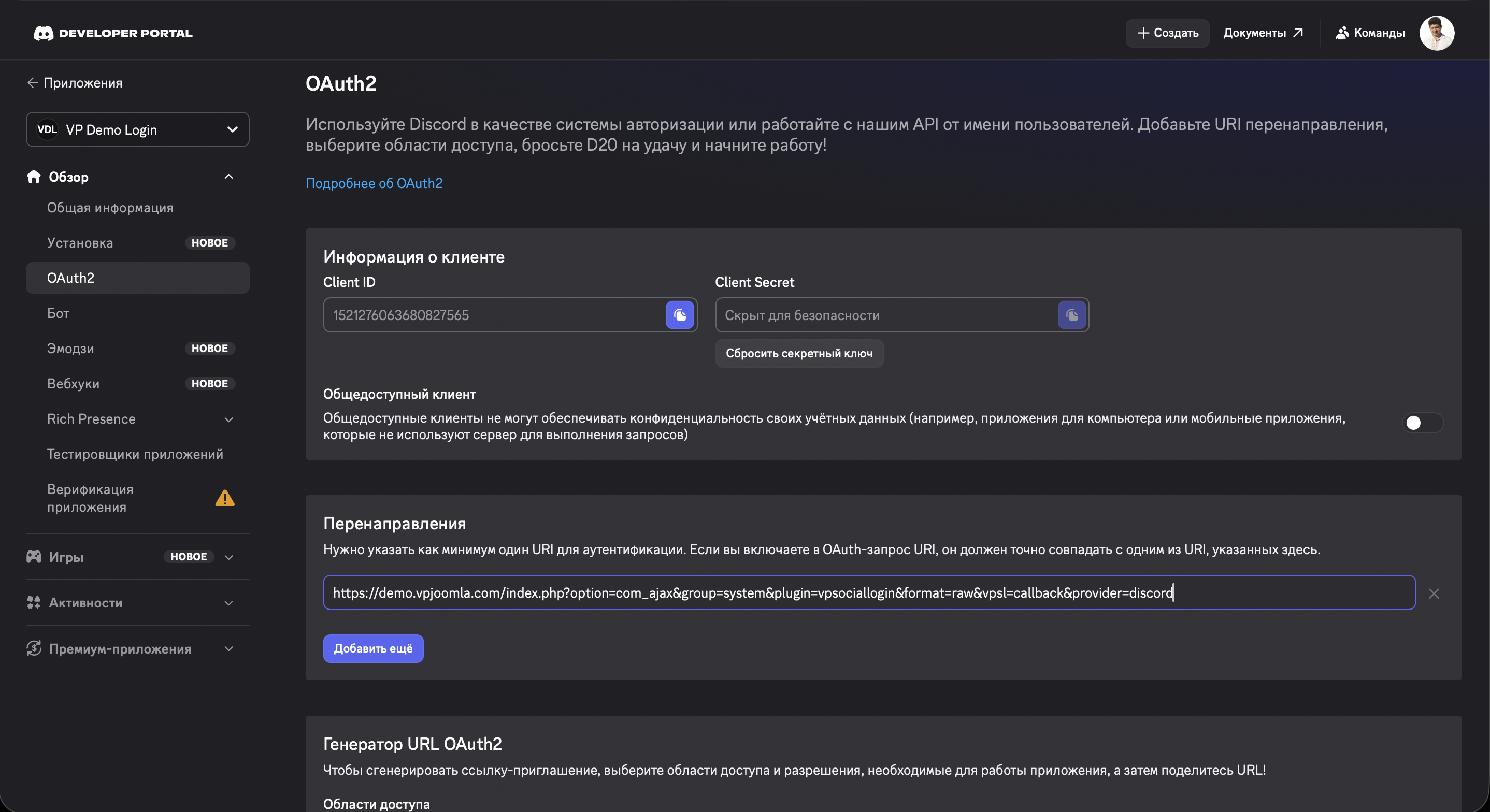Click the Информация о клиенте heading
The image size is (1490, 812).
point(413,257)
